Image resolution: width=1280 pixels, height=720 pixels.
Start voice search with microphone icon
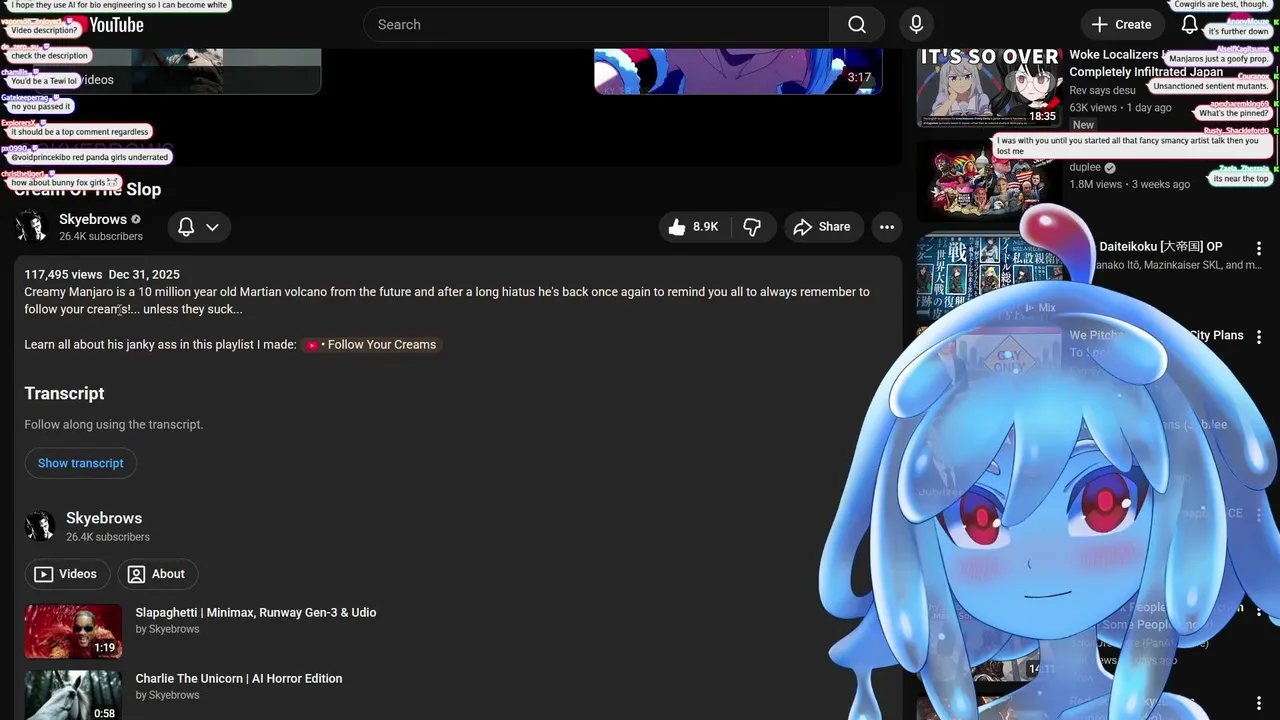(916, 24)
